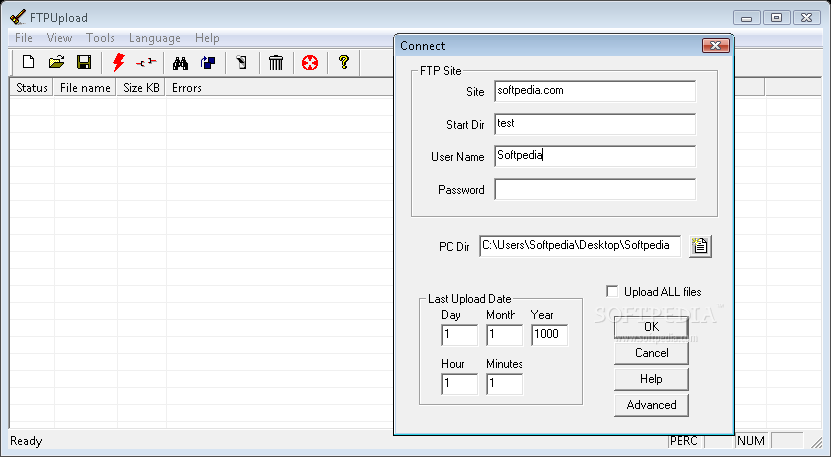
Task: Click the trash can delete icon
Action: pyautogui.click(x=276, y=63)
